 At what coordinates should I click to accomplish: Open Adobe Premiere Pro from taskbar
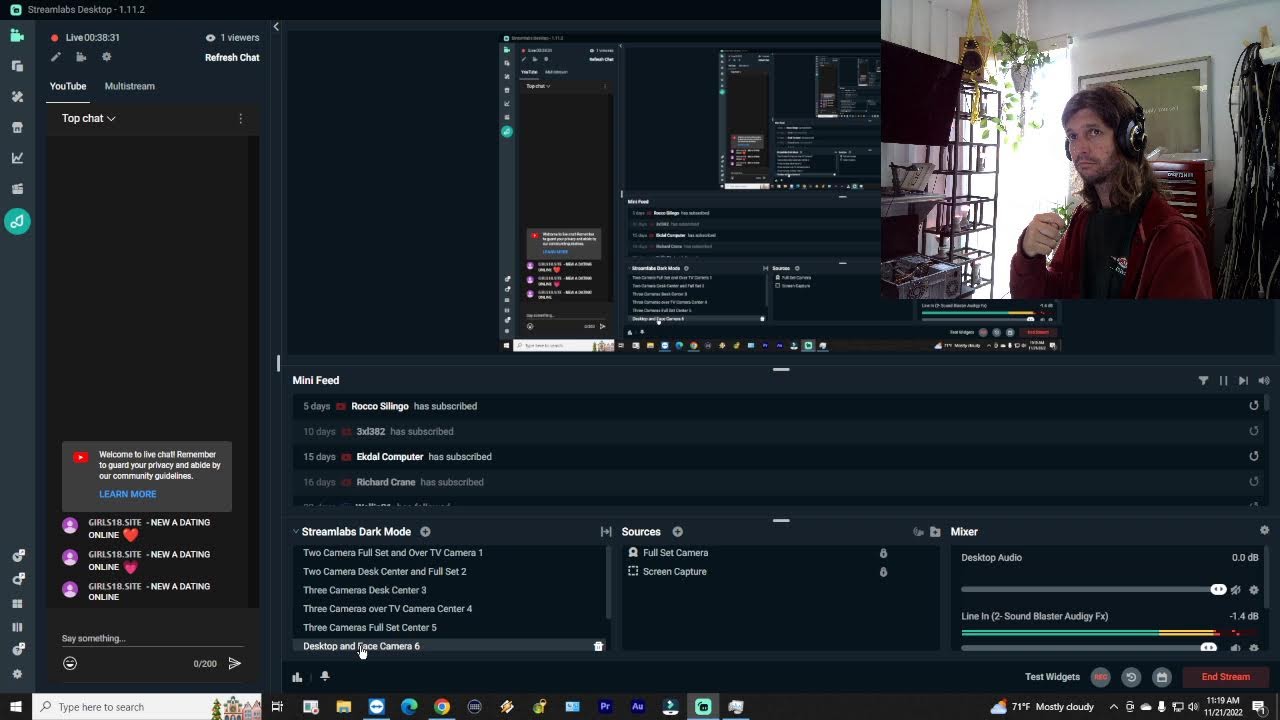605,707
